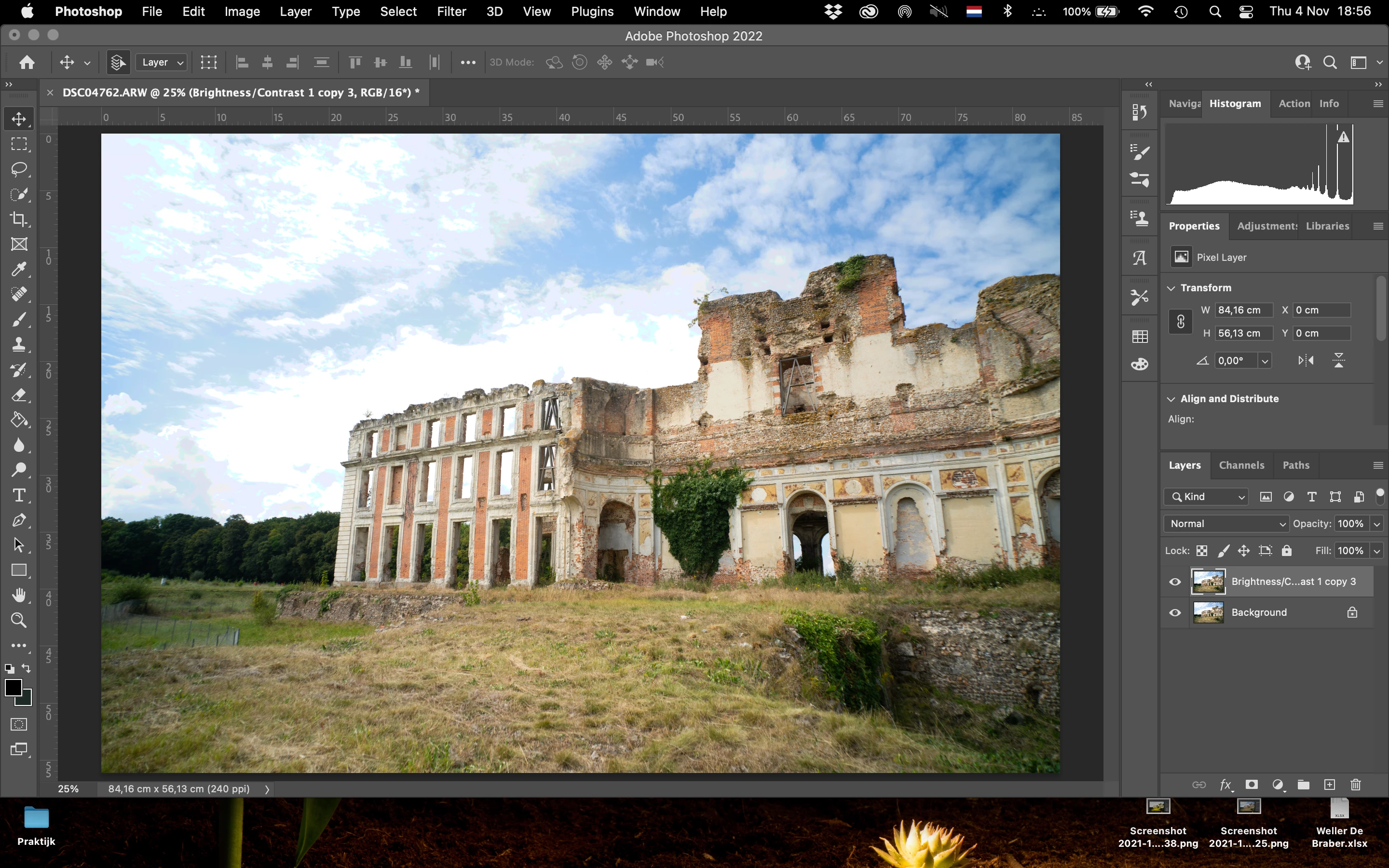Hide the Background layer visibility eye
Viewport: 1389px width, 868px height.
[1175, 612]
